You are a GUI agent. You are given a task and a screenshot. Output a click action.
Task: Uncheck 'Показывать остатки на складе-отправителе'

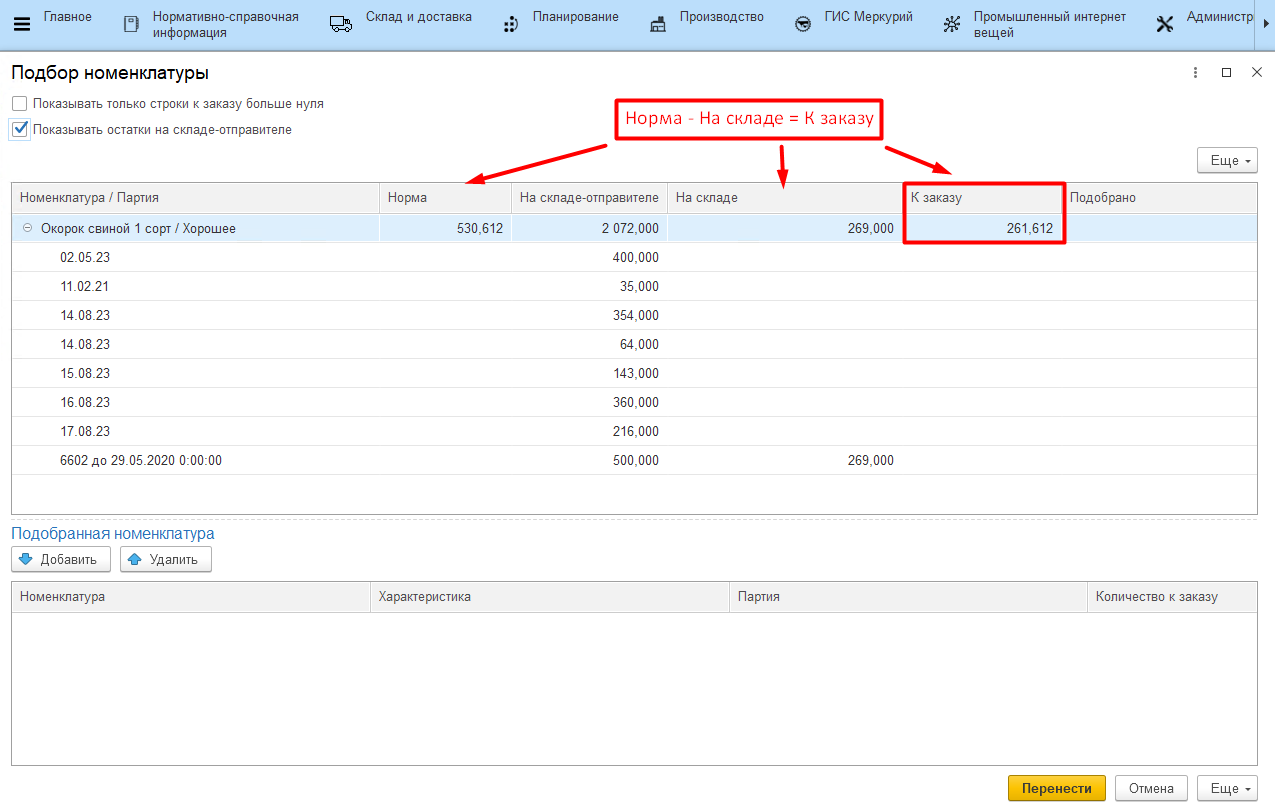pyautogui.click(x=20, y=130)
